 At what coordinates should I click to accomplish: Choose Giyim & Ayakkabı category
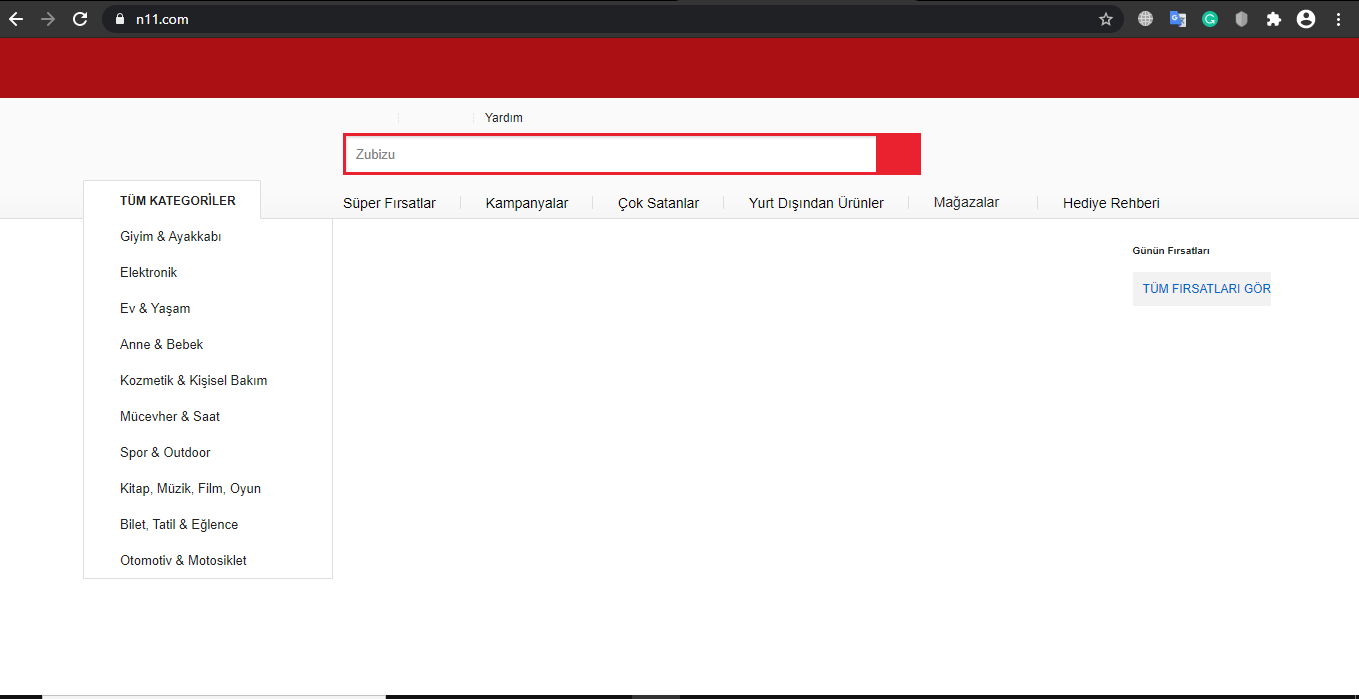[171, 237]
